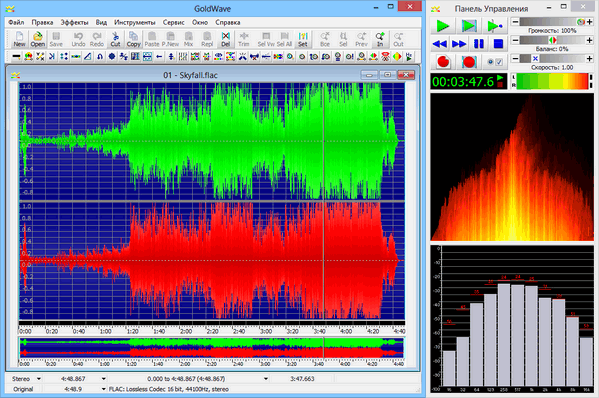Screen dimensions: 599x398
Task: Click the Save toolbar button
Action: (x=56, y=39)
